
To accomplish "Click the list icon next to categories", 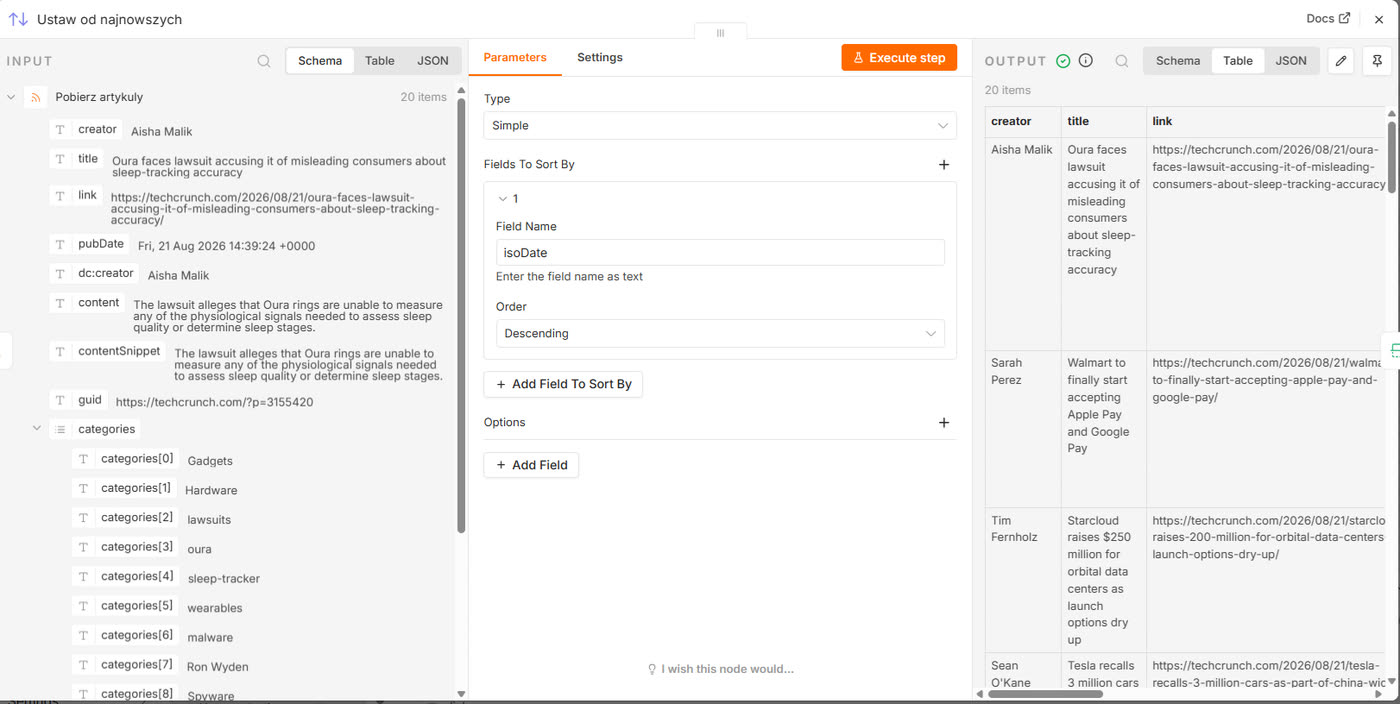I will (60, 429).
